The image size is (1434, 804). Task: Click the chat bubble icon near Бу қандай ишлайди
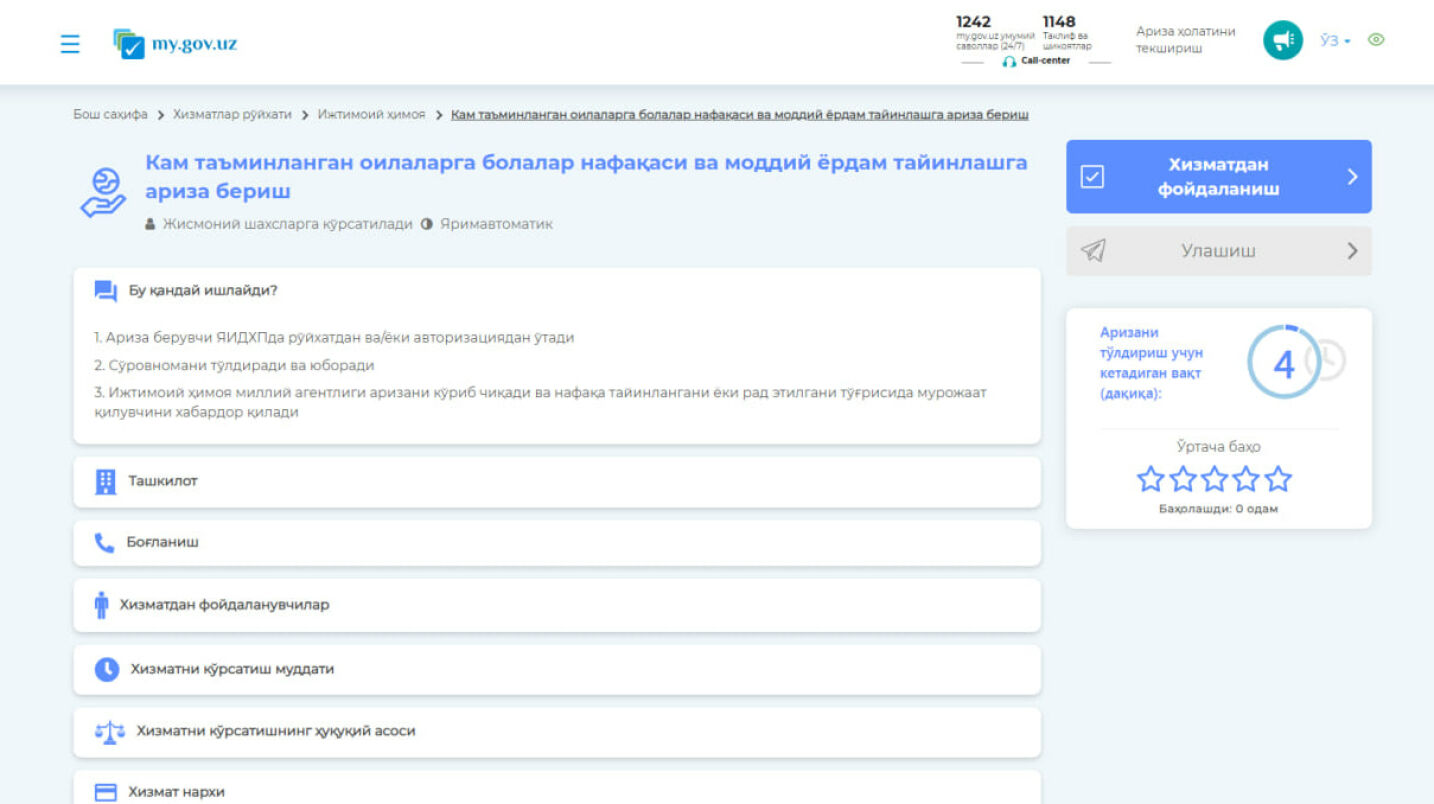click(x=105, y=291)
